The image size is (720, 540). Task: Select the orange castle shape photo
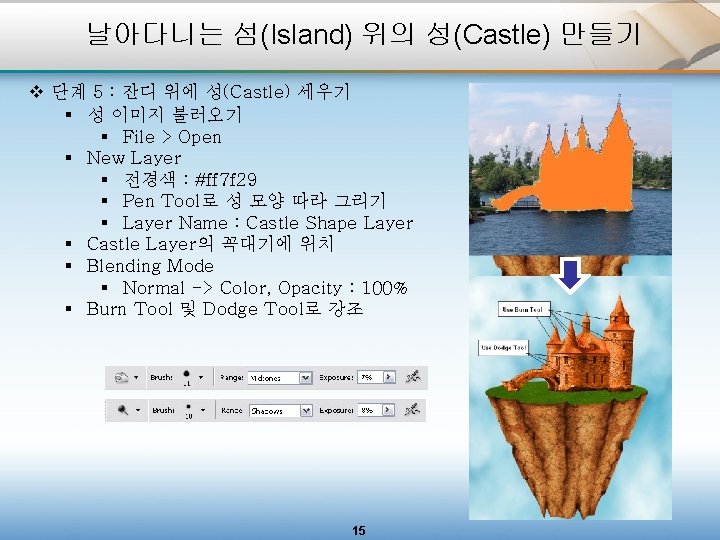tap(570, 169)
